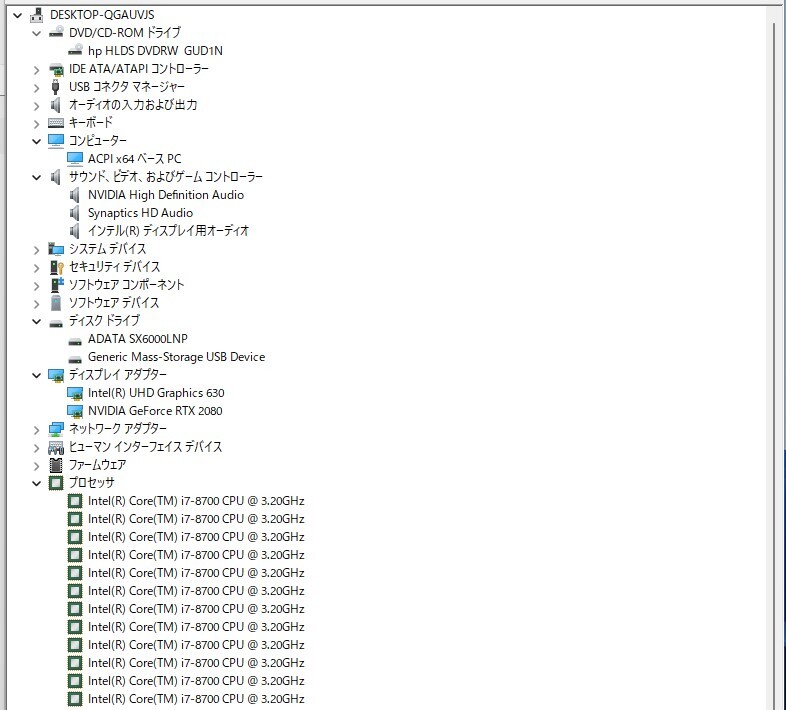Select the DESKTOP-QGAUVJS computer name
Viewport: 786px width, 710px height.
click(102, 15)
